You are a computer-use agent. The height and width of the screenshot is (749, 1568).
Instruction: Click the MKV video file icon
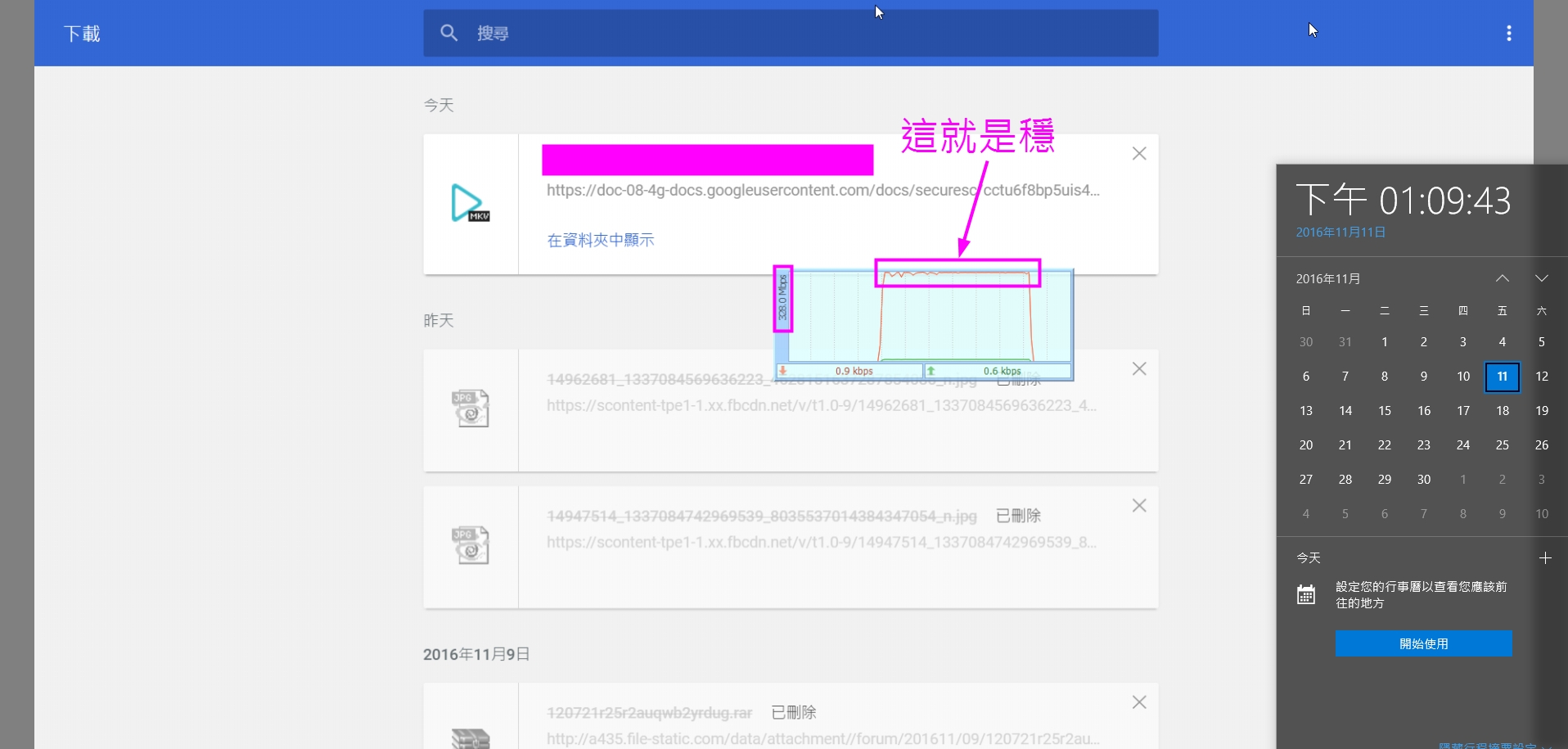[x=471, y=203]
